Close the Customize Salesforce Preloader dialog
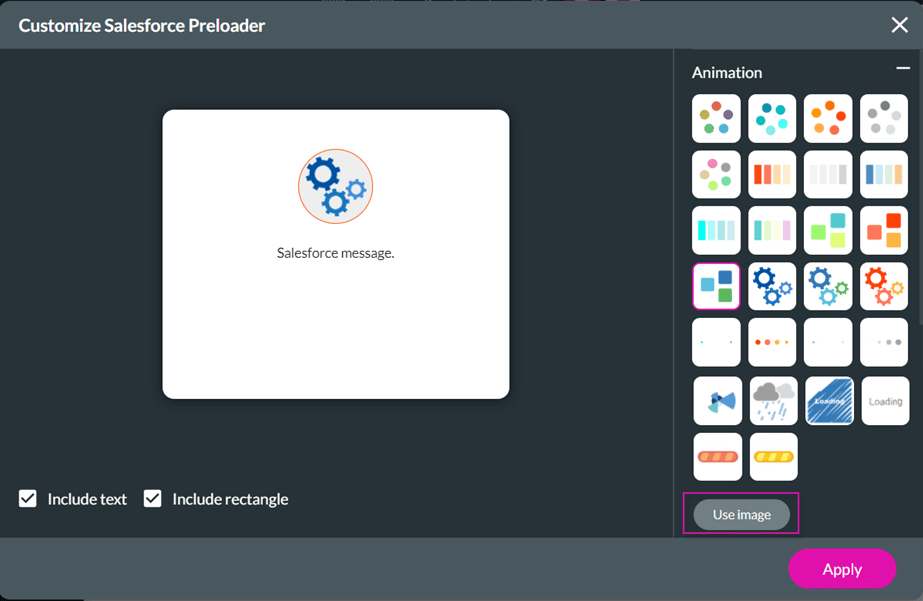The image size is (923, 601). point(899,25)
